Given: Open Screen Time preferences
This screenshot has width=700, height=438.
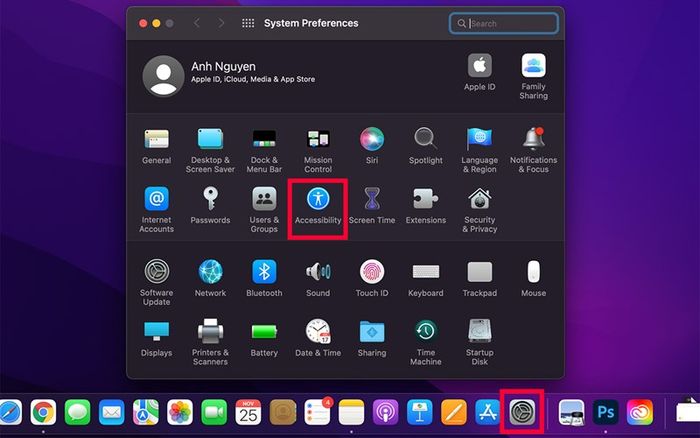Looking at the screenshot, I should [372, 206].
